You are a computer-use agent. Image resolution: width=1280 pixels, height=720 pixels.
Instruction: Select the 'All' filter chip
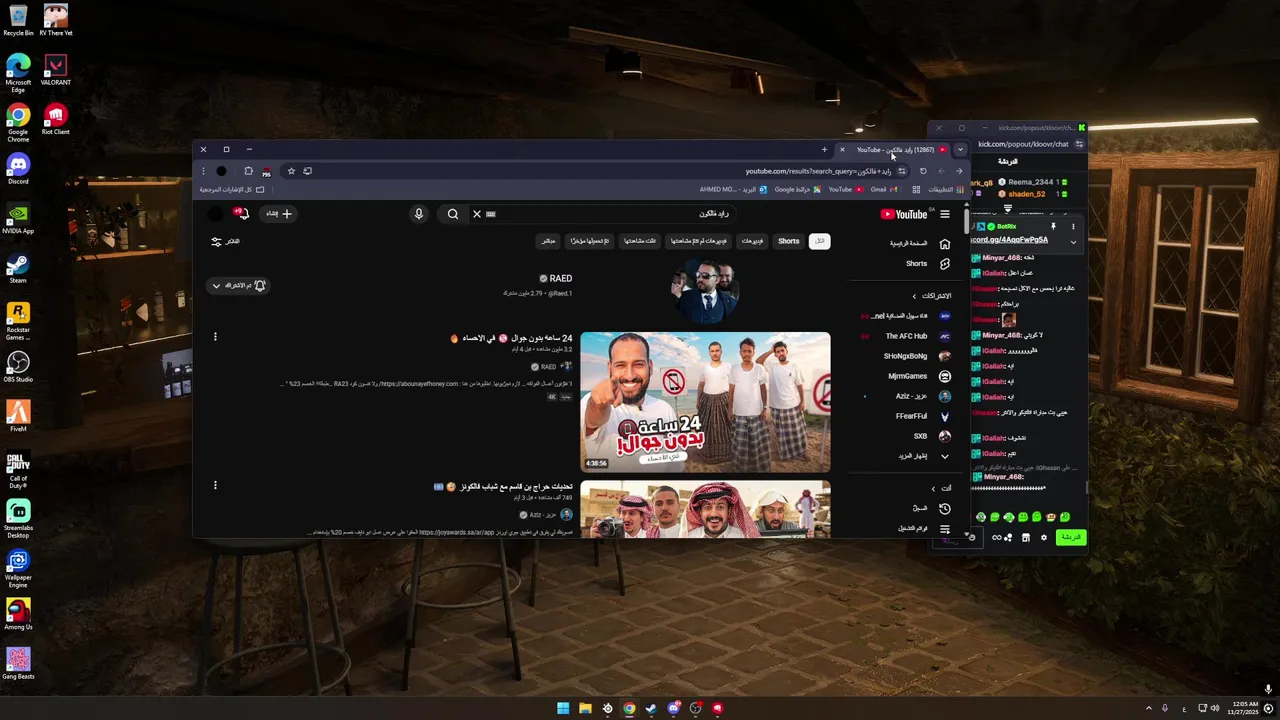pyautogui.click(x=820, y=241)
